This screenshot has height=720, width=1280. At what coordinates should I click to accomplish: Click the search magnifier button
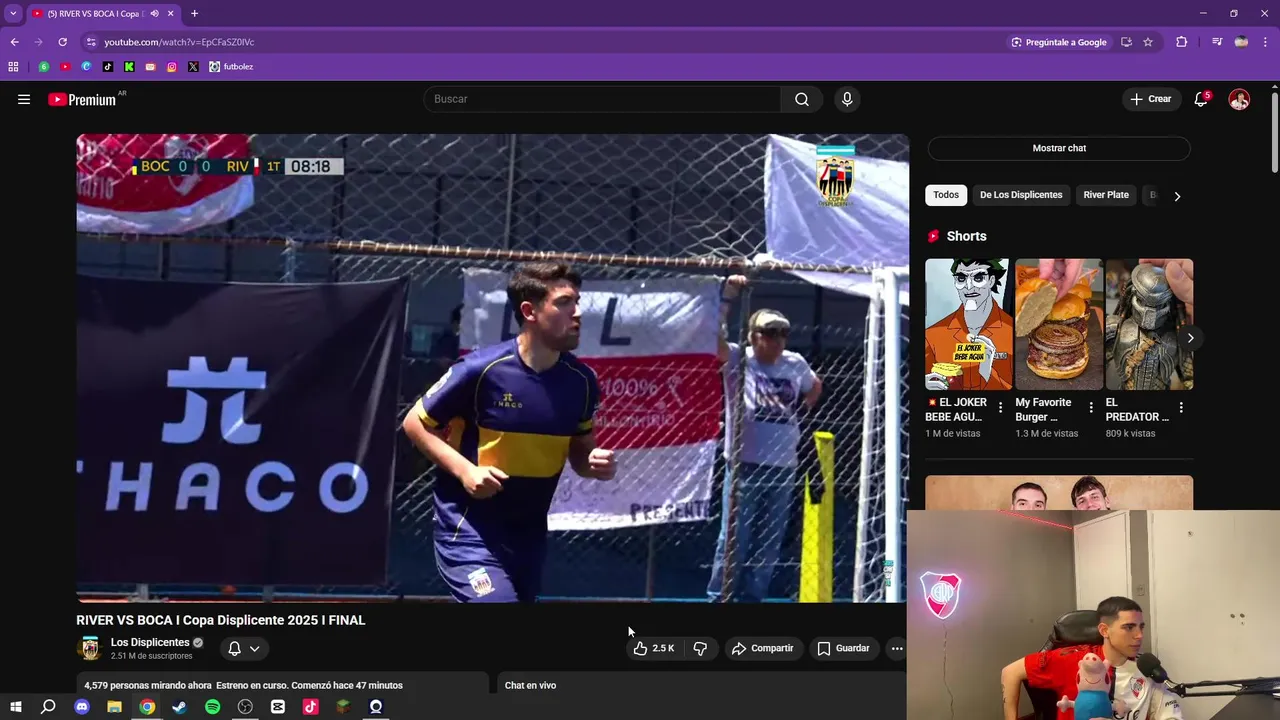click(x=802, y=99)
